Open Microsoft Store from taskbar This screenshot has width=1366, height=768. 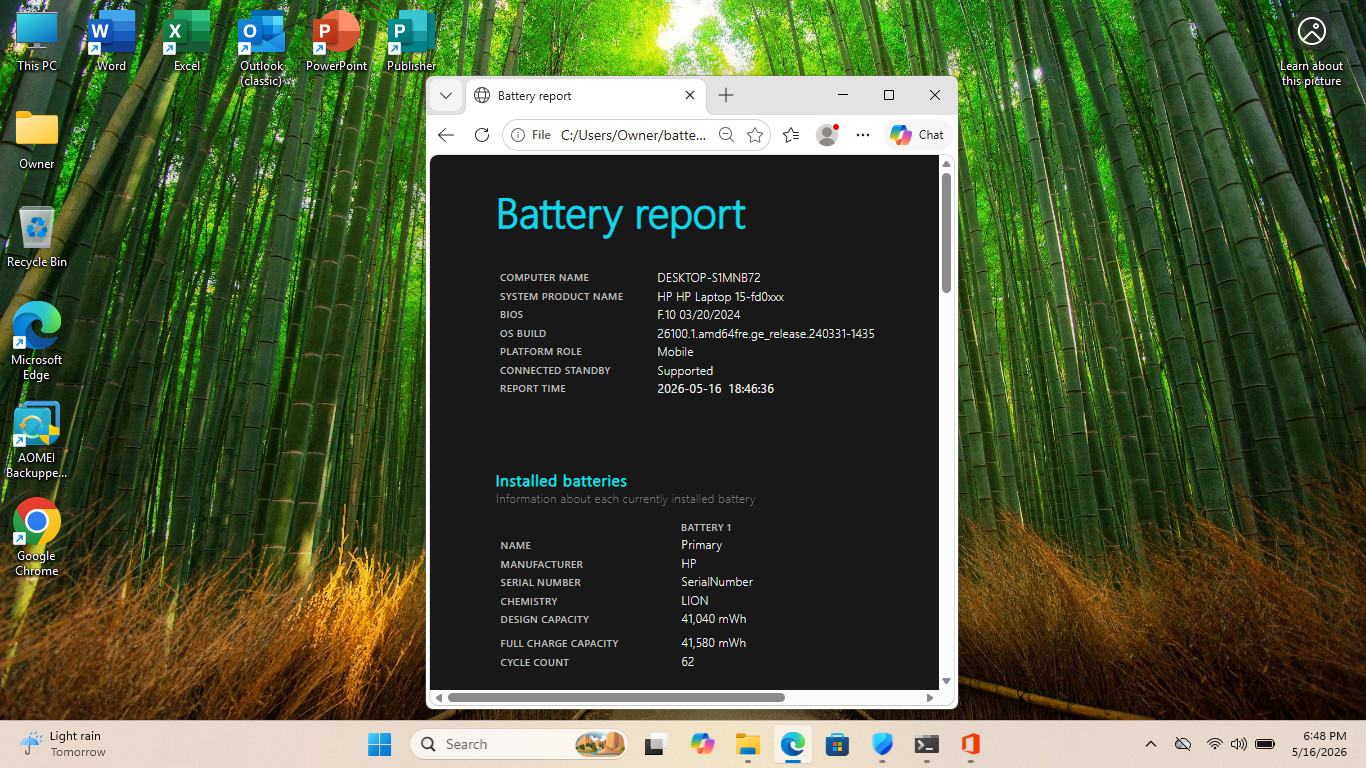point(837,744)
